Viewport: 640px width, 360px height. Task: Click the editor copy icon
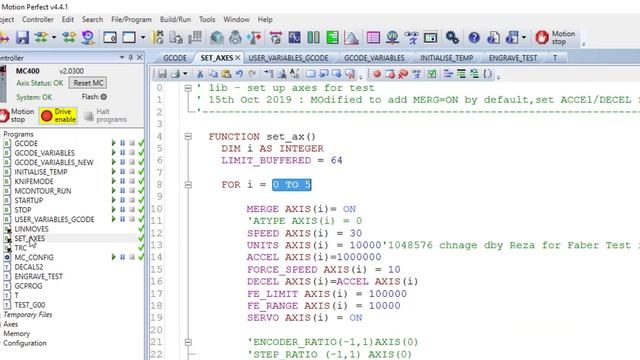coord(213,74)
